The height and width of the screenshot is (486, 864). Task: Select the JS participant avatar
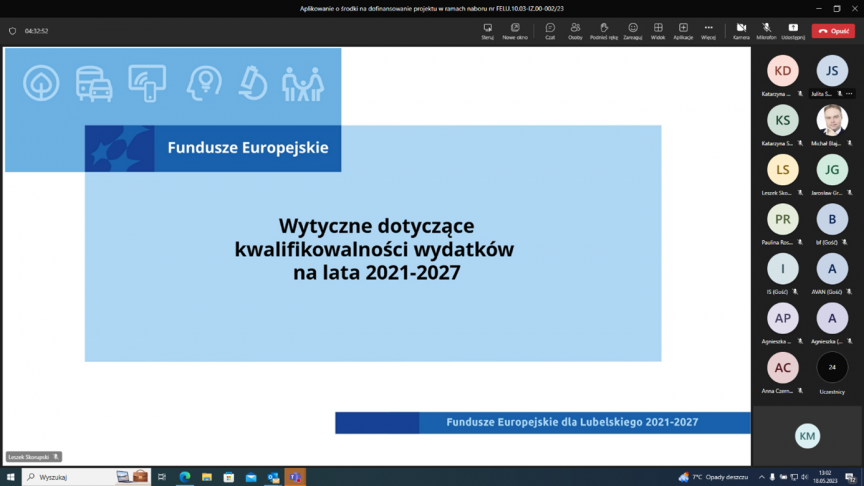click(832, 71)
